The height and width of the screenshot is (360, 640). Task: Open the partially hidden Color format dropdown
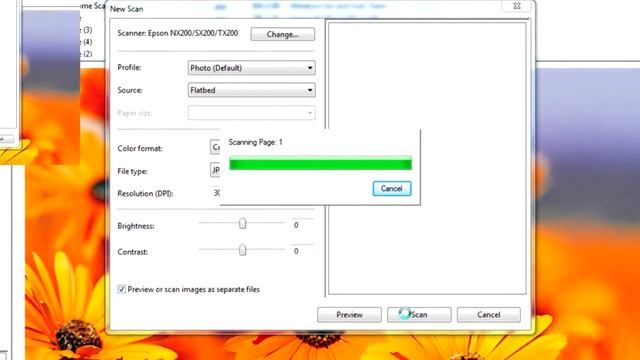215,147
